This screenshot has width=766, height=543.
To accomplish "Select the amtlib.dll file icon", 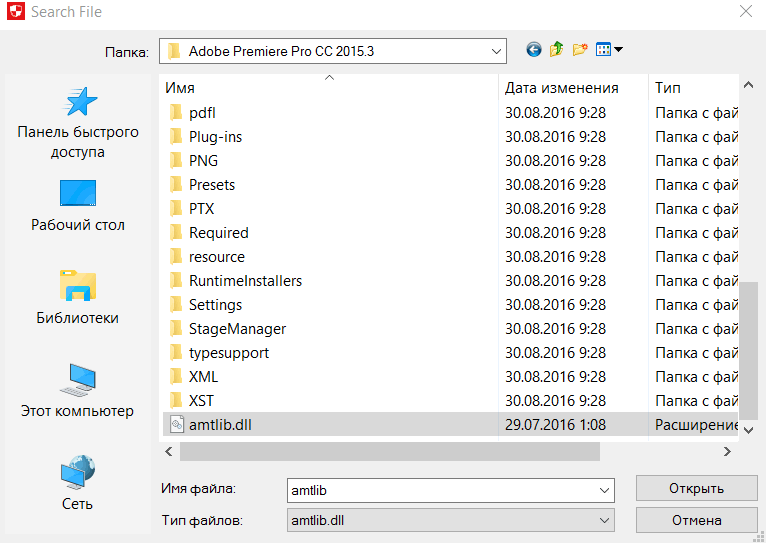I will (x=176, y=424).
